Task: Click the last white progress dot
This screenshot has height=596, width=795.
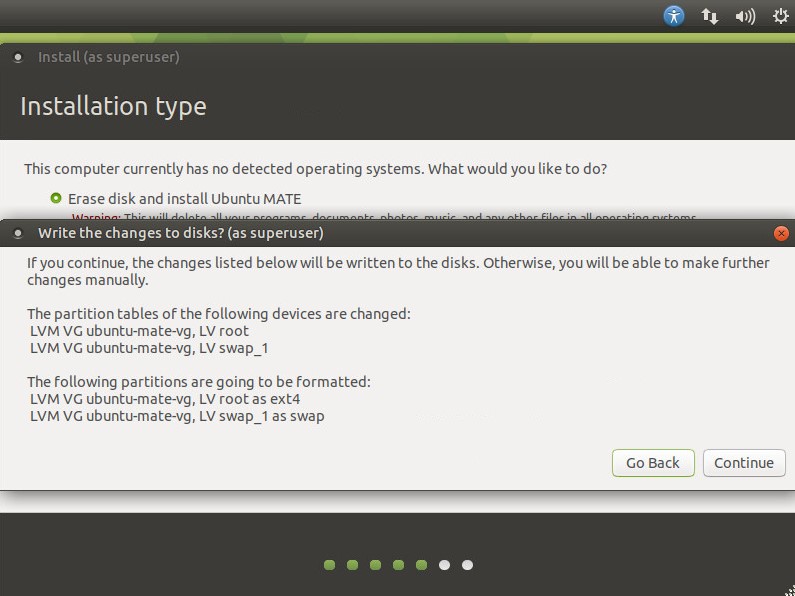Action: [467, 565]
